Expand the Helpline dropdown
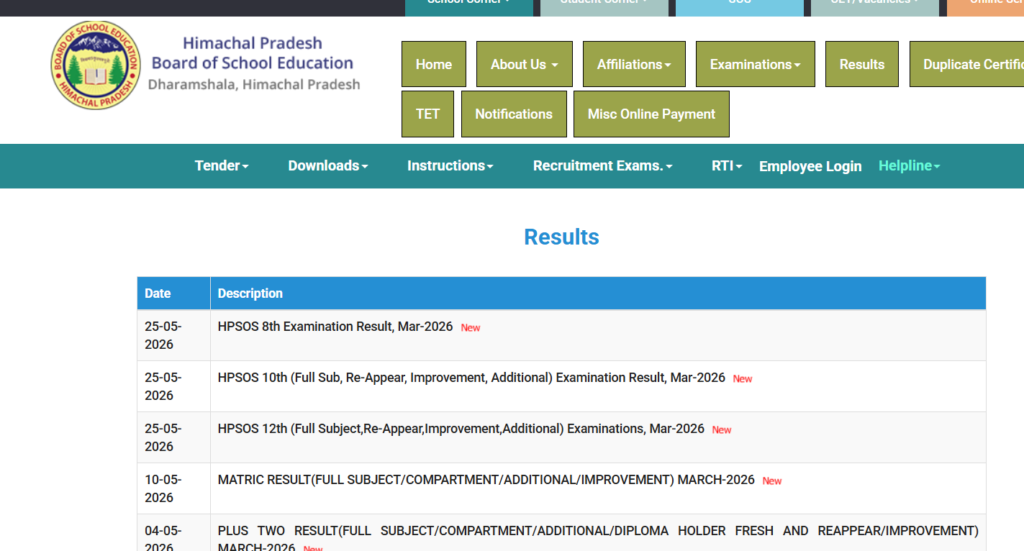This screenshot has height=551, width=1024. pos(909,166)
